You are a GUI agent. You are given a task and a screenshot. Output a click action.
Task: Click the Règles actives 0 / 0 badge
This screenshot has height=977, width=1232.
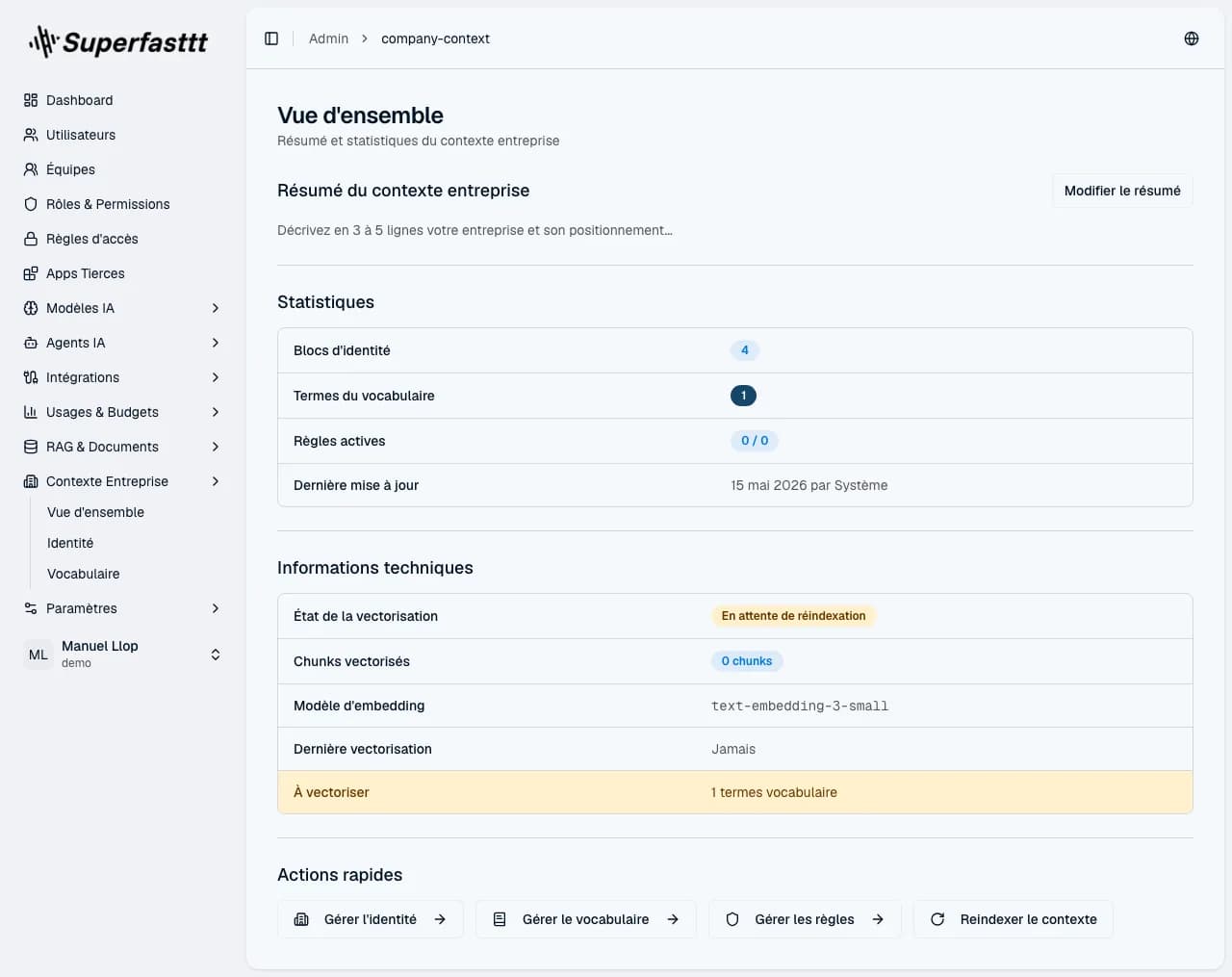point(755,441)
